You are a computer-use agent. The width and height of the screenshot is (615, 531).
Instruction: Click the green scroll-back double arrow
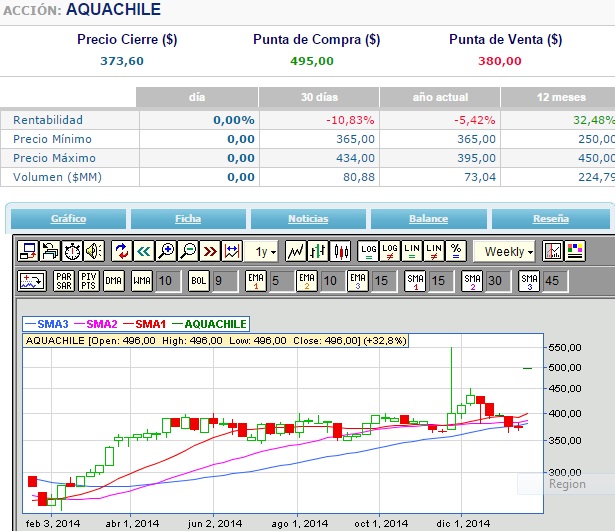[144, 251]
